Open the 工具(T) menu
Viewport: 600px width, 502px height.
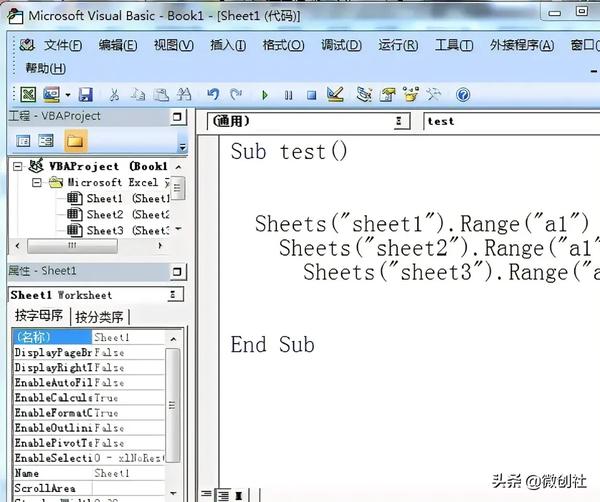(x=454, y=46)
